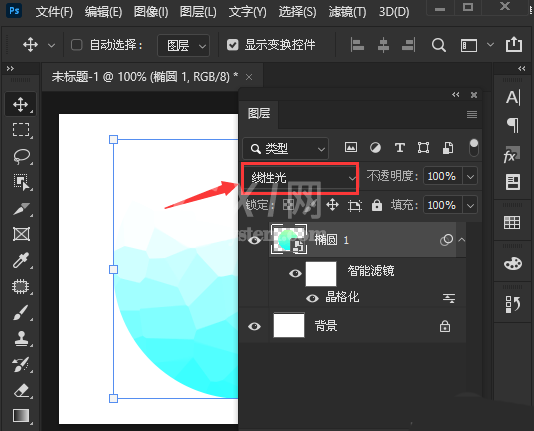Screen dimensions: 534x431
Task: Click the workspace layout icon
Action: [469, 45]
